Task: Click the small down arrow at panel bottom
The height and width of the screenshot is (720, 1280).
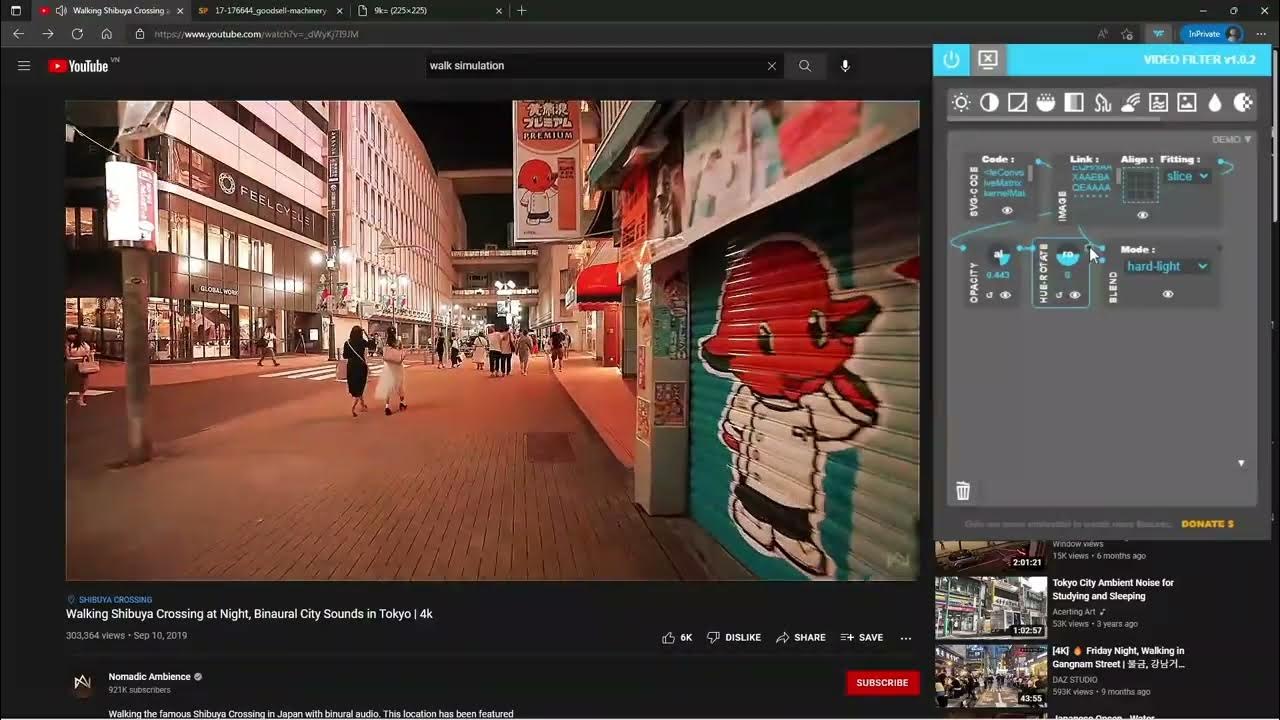Action: [1241, 463]
